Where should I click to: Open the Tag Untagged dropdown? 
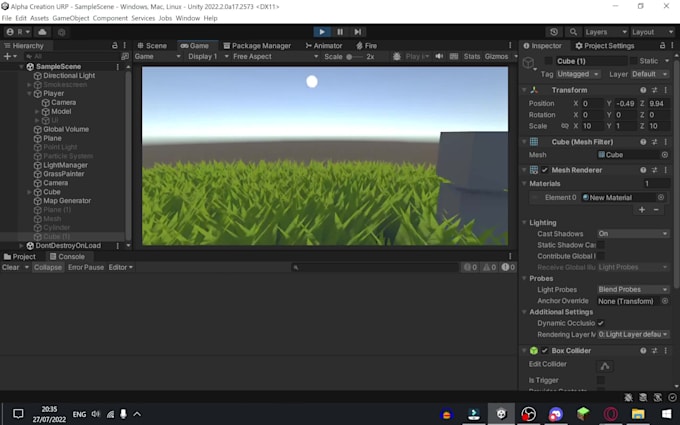point(578,74)
